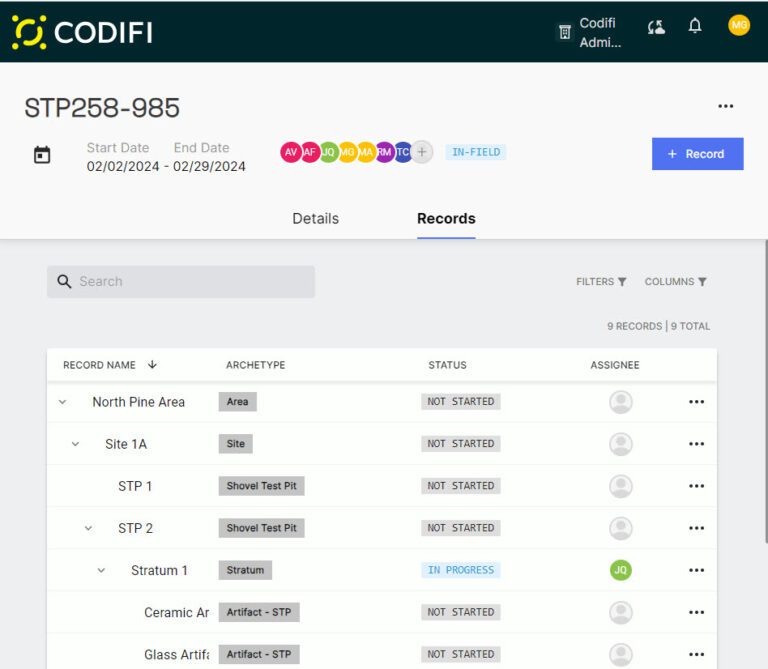Click the Search input field
This screenshot has width=768, height=669.
[181, 282]
